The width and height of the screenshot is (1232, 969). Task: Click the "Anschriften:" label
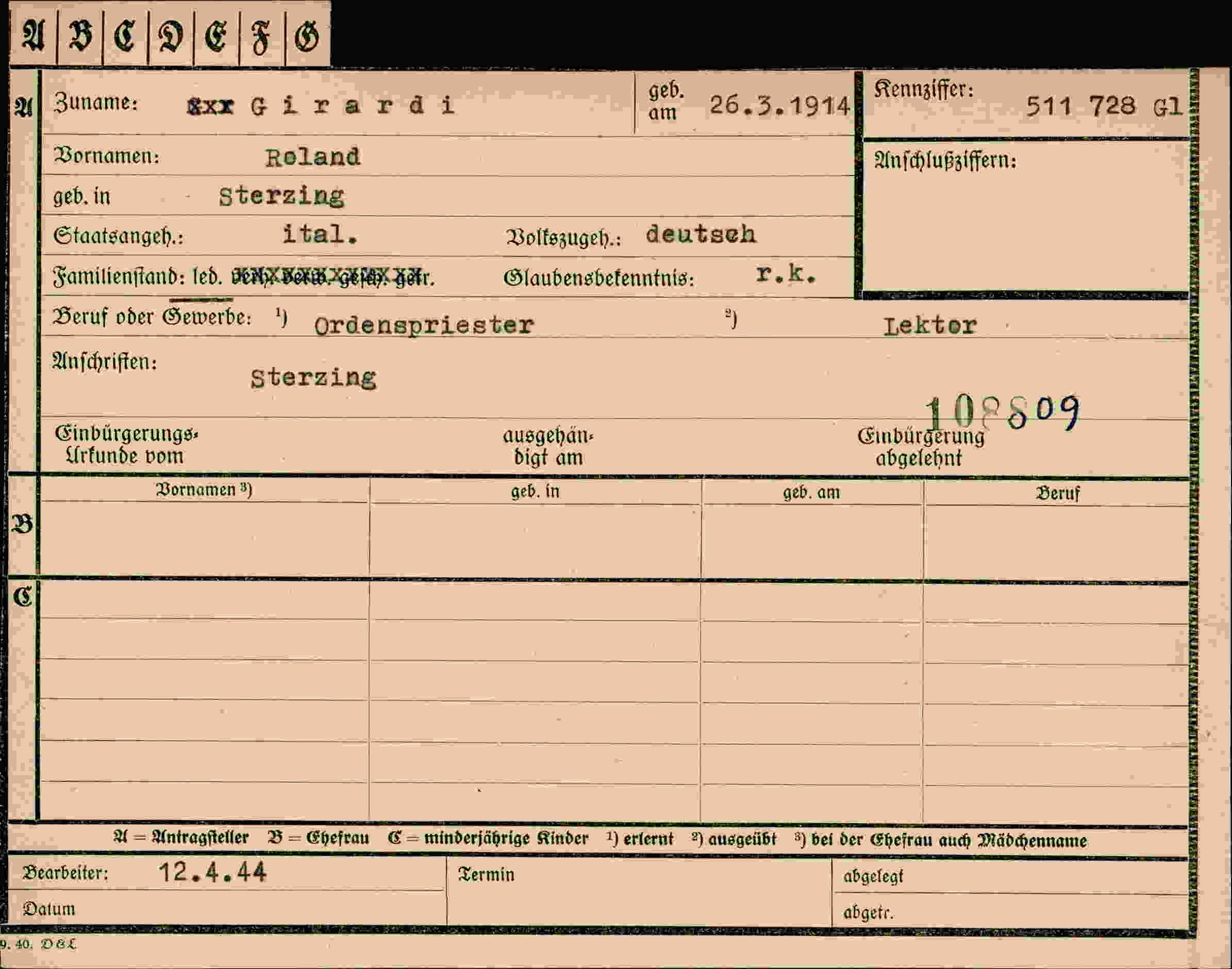pos(105,361)
